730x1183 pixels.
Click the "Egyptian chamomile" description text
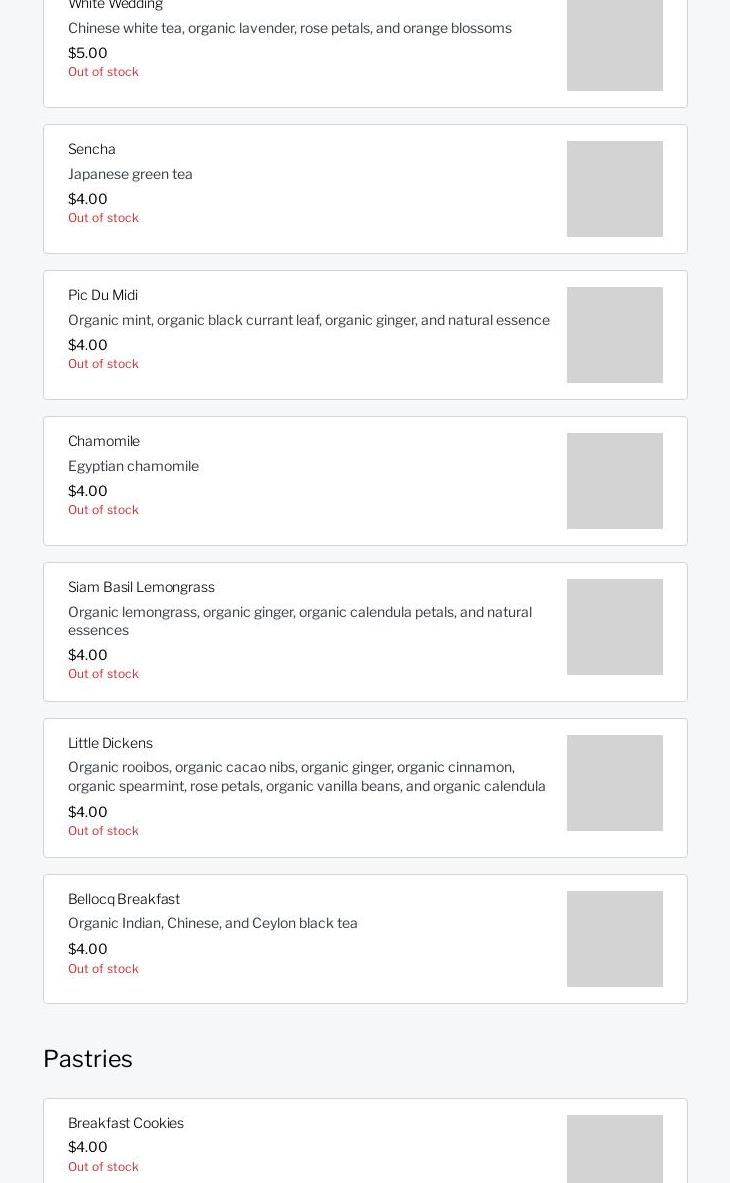pos(133,466)
